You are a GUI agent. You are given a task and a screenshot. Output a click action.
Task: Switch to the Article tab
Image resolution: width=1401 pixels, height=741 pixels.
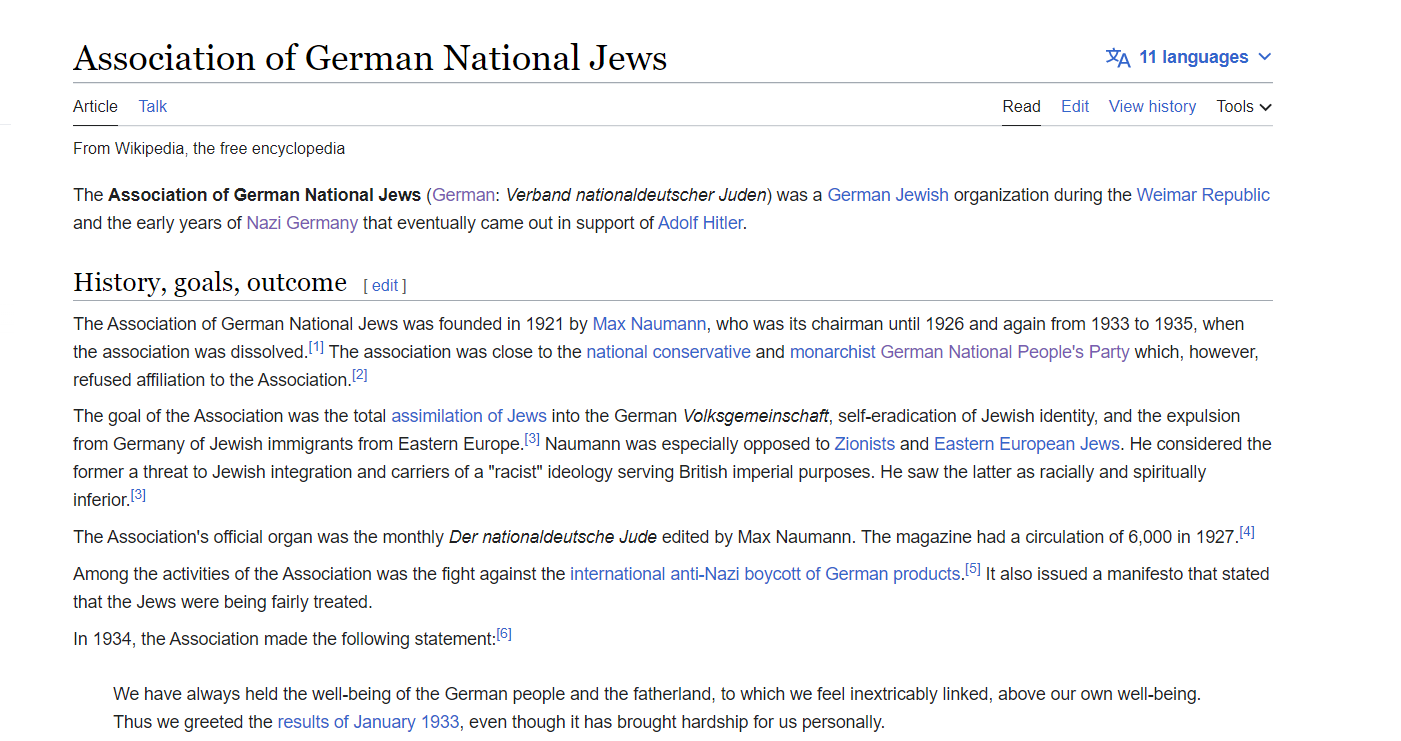(x=95, y=106)
